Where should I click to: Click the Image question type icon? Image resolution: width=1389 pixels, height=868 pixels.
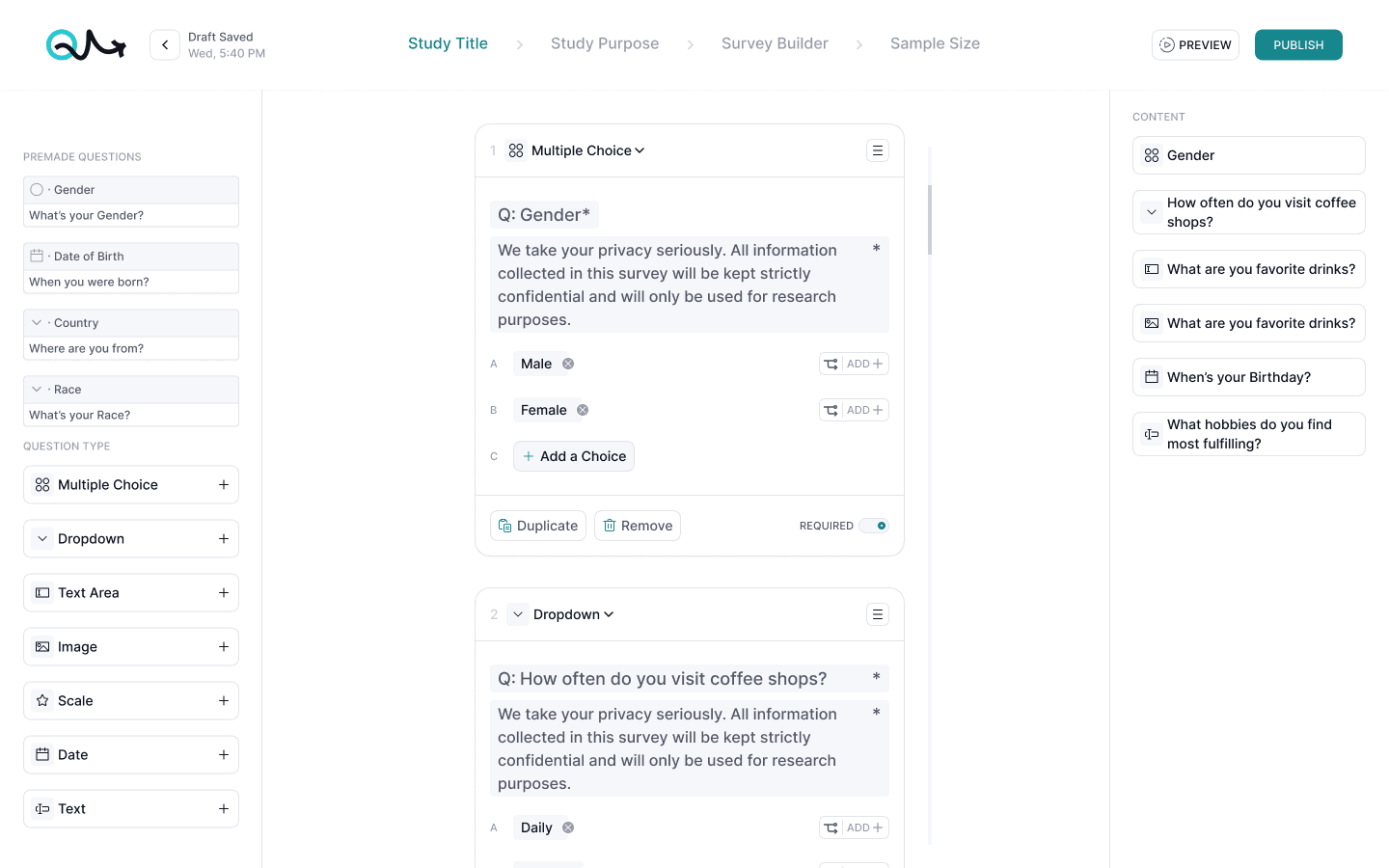[41, 646]
